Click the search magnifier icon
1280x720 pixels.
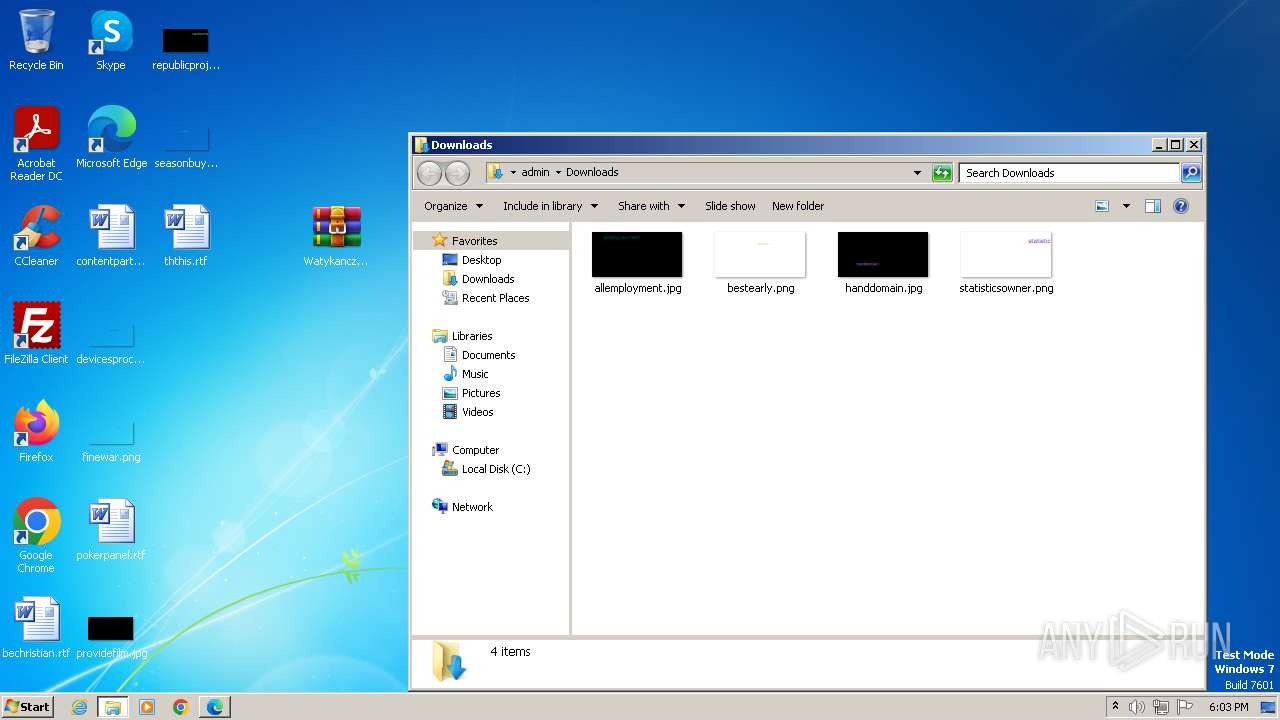tap(1191, 173)
